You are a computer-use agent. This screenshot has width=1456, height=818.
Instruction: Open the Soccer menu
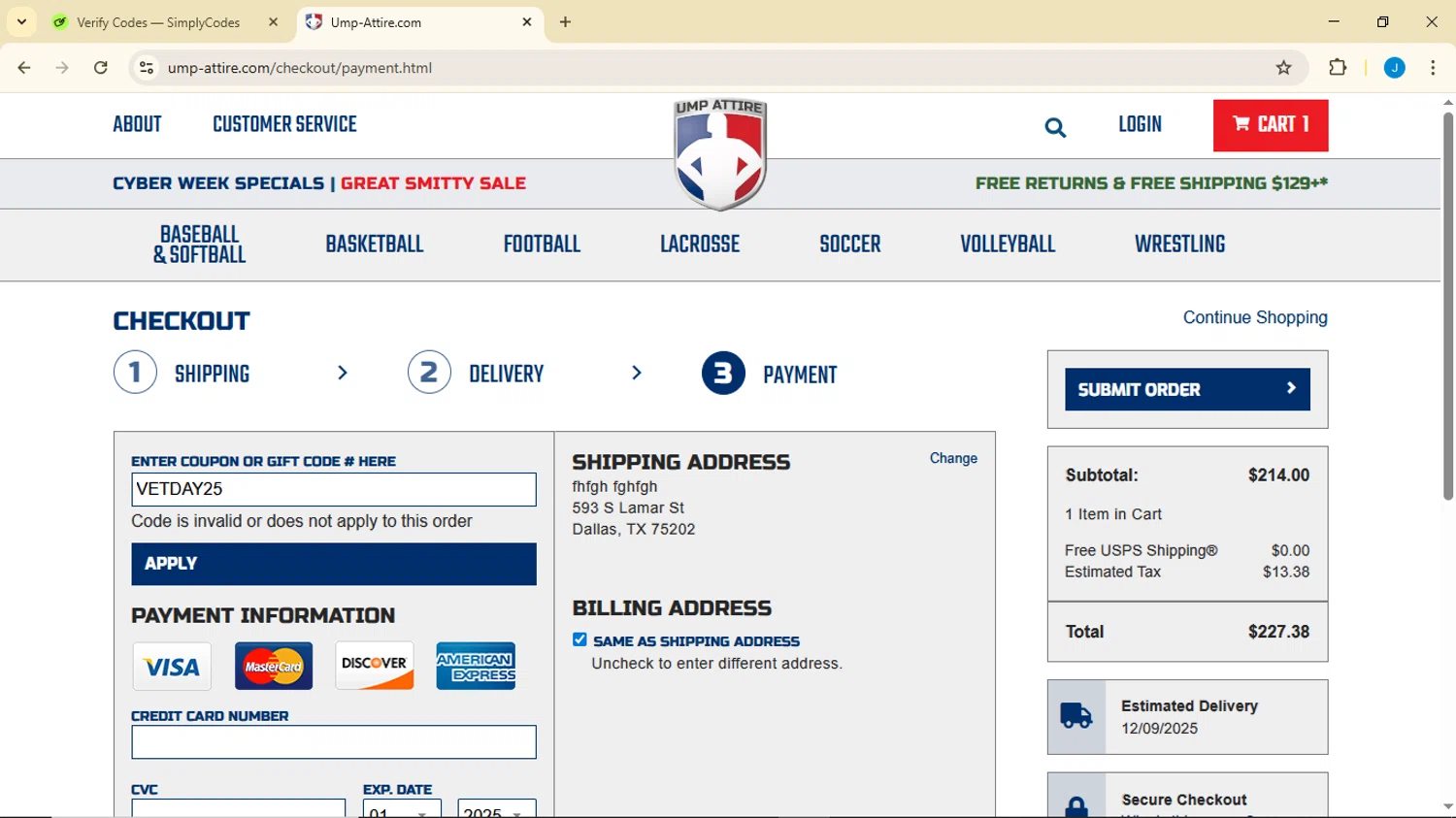pos(850,245)
